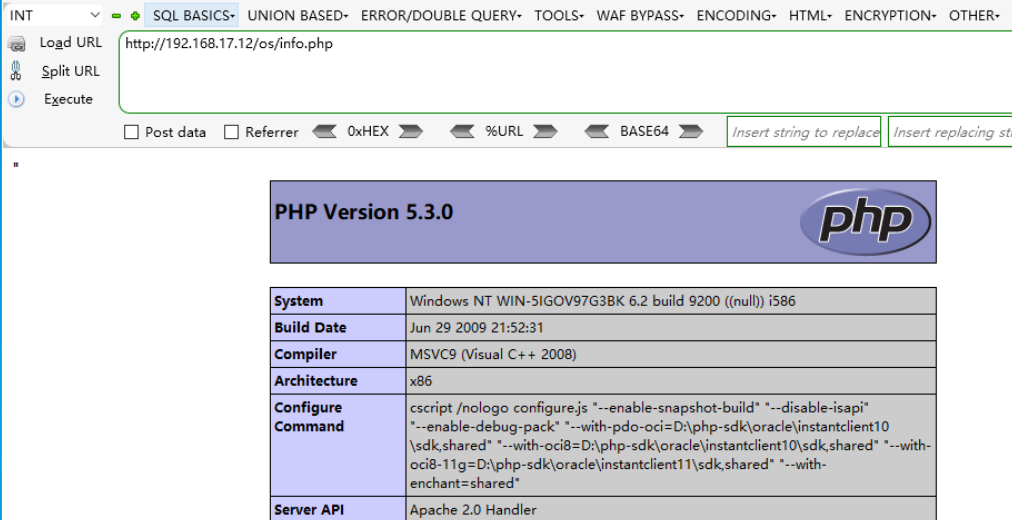Image resolution: width=1012 pixels, height=520 pixels.
Task: Click the Split URL scissors icon
Action: [x=16, y=71]
